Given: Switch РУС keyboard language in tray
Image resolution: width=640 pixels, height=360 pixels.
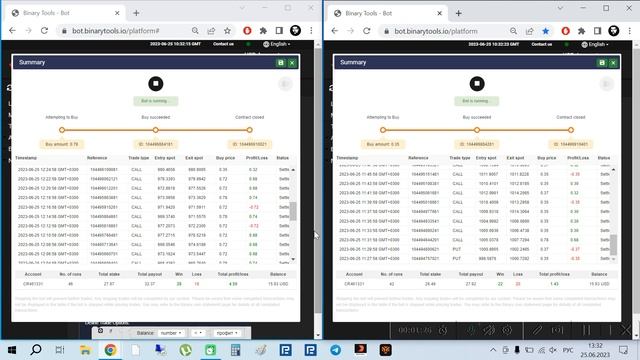Looking at the screenshot, I should [568, 350].
